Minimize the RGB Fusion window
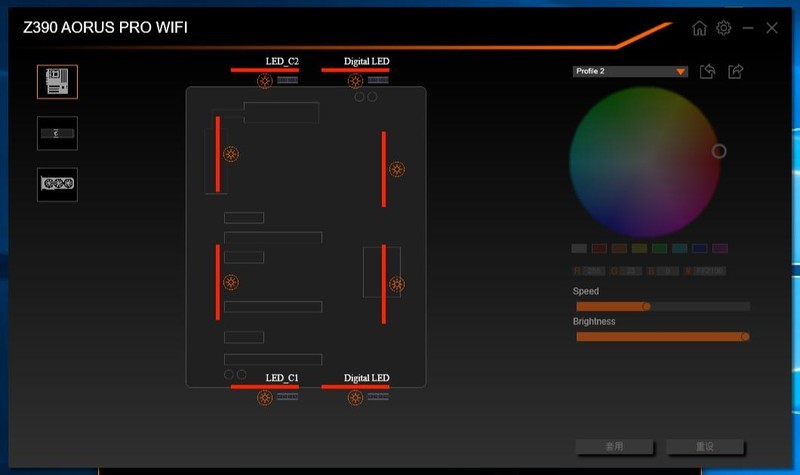 click(x=748, y=28)
